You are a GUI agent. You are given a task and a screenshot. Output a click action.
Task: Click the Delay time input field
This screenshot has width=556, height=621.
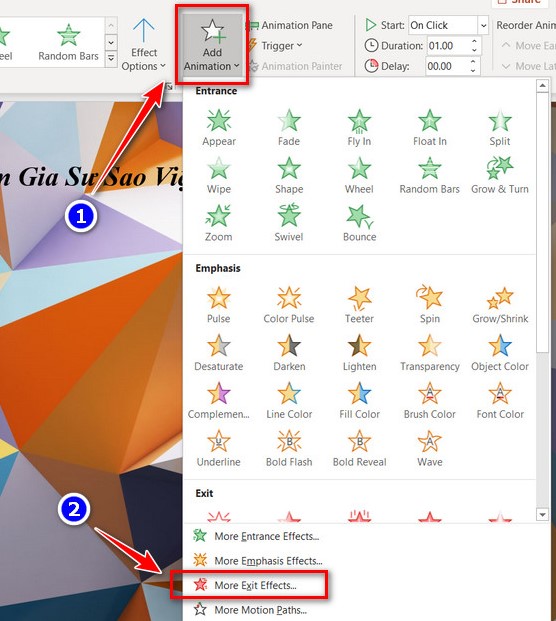(448, 66)
